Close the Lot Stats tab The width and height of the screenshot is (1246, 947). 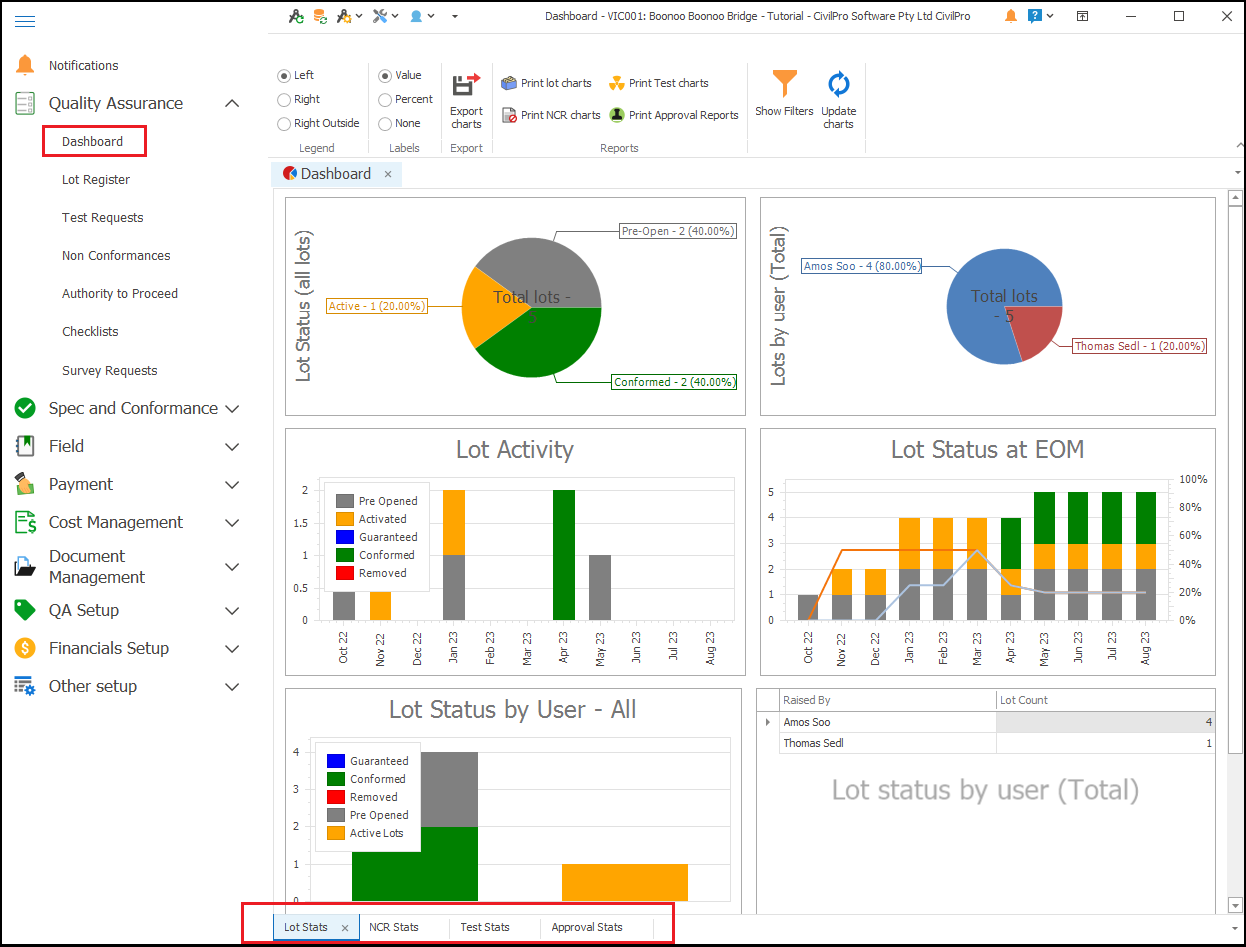[x=345, y=928]
